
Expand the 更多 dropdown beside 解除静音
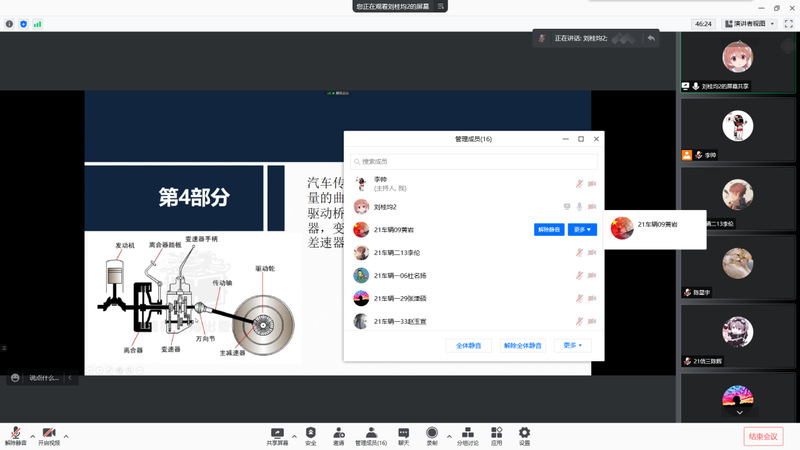click(582, 229)
